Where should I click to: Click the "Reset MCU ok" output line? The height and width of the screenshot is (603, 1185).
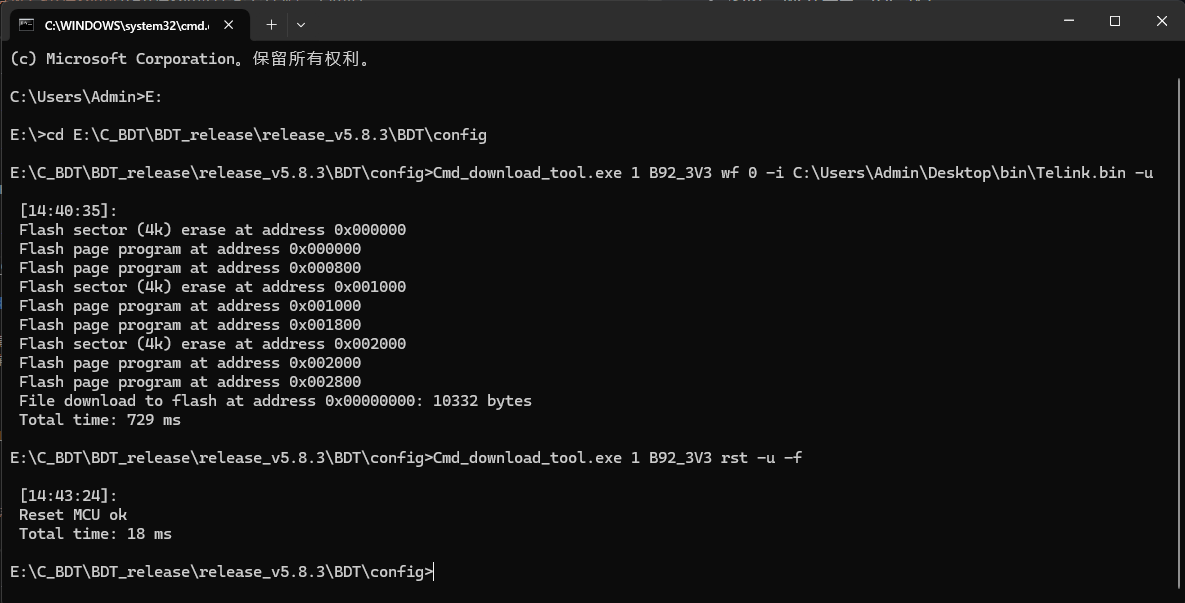coord(73,515)
